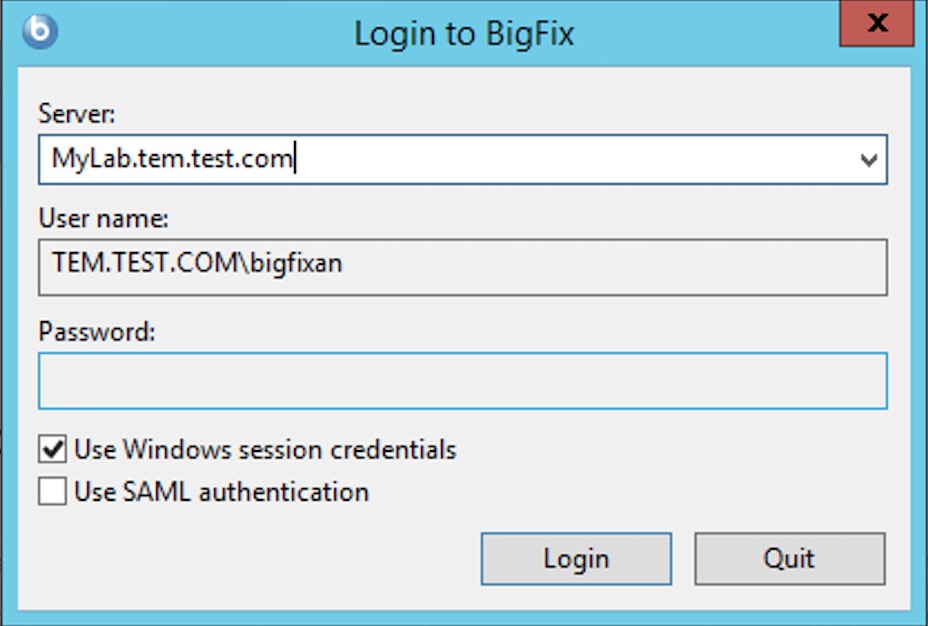Toggle the Use SAML authentication option
Viewport: 928px width, 626px height.
(52, 491)
